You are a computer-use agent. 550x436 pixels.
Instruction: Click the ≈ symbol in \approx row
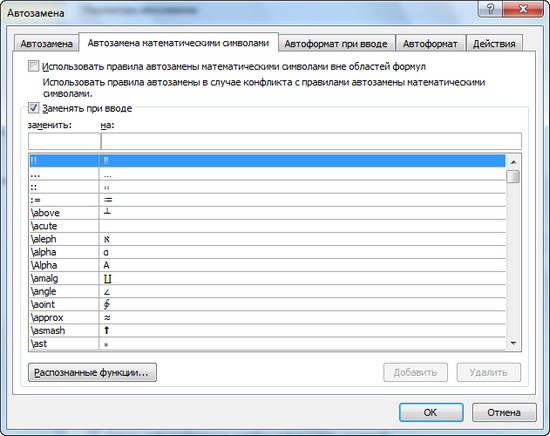point(107,318)
